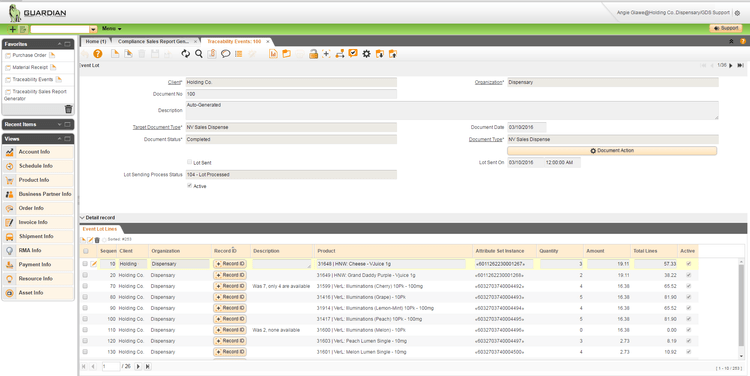Open the Archive folder icon in toolbar

click(x=287, y=54)
